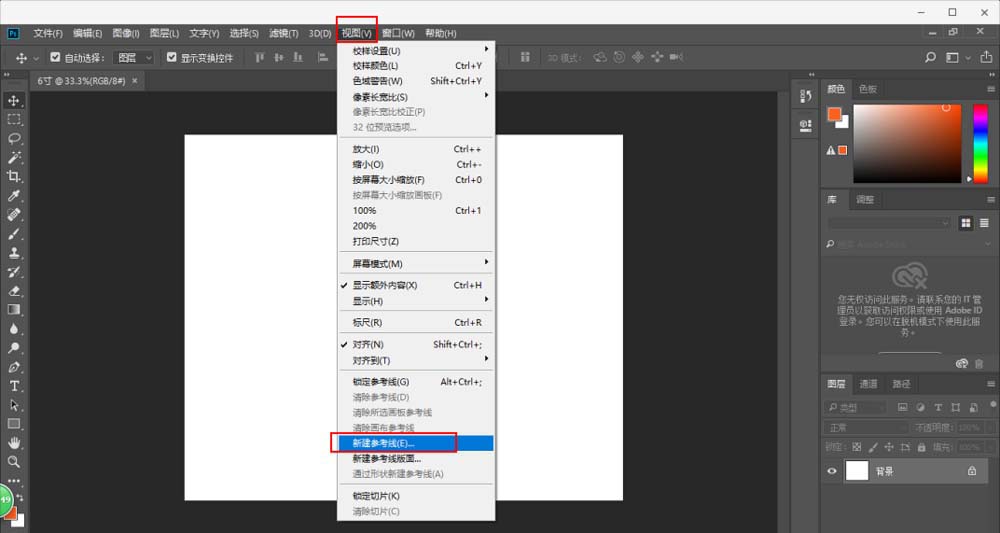Choose 新建参考线(E)... menu item

416,443
